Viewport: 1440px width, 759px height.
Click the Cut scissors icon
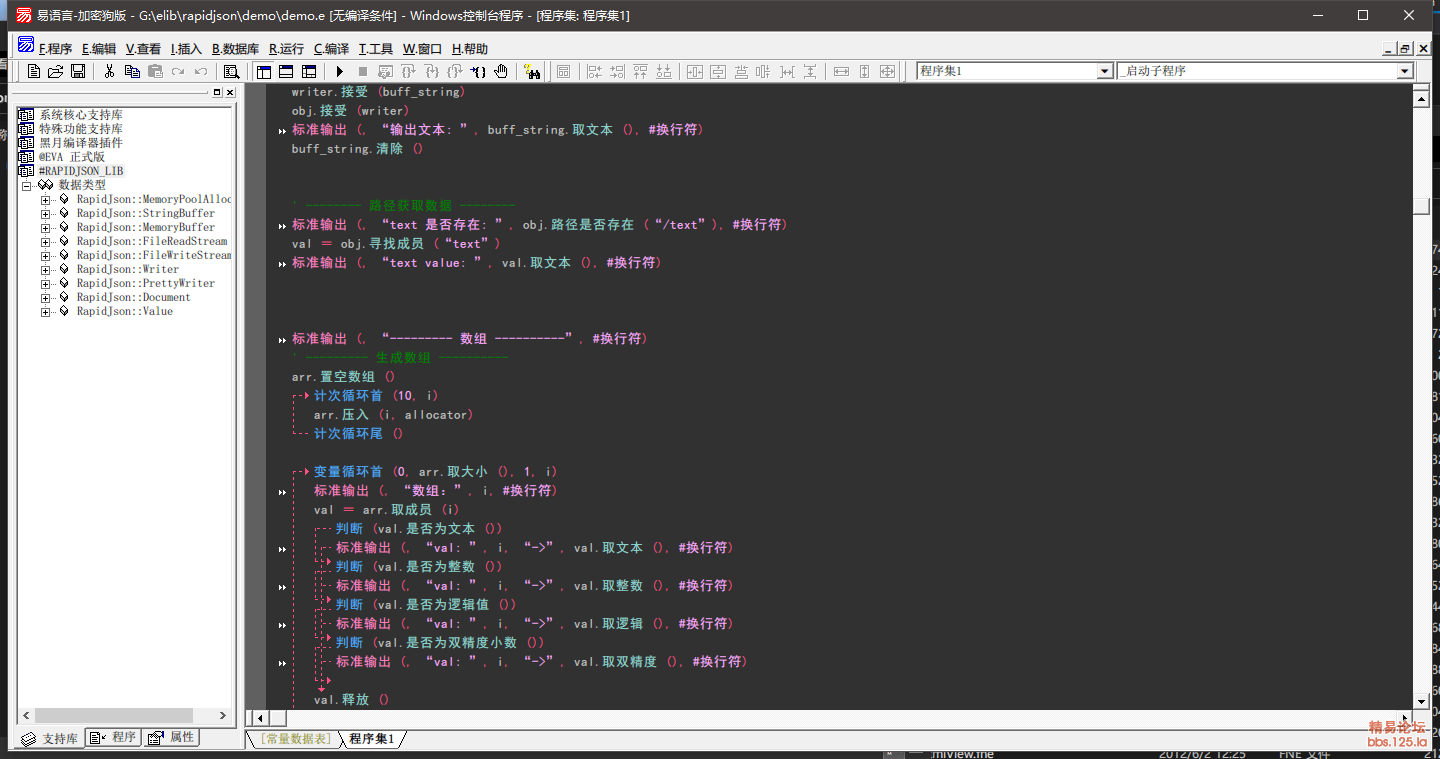[x=109, y=71]
